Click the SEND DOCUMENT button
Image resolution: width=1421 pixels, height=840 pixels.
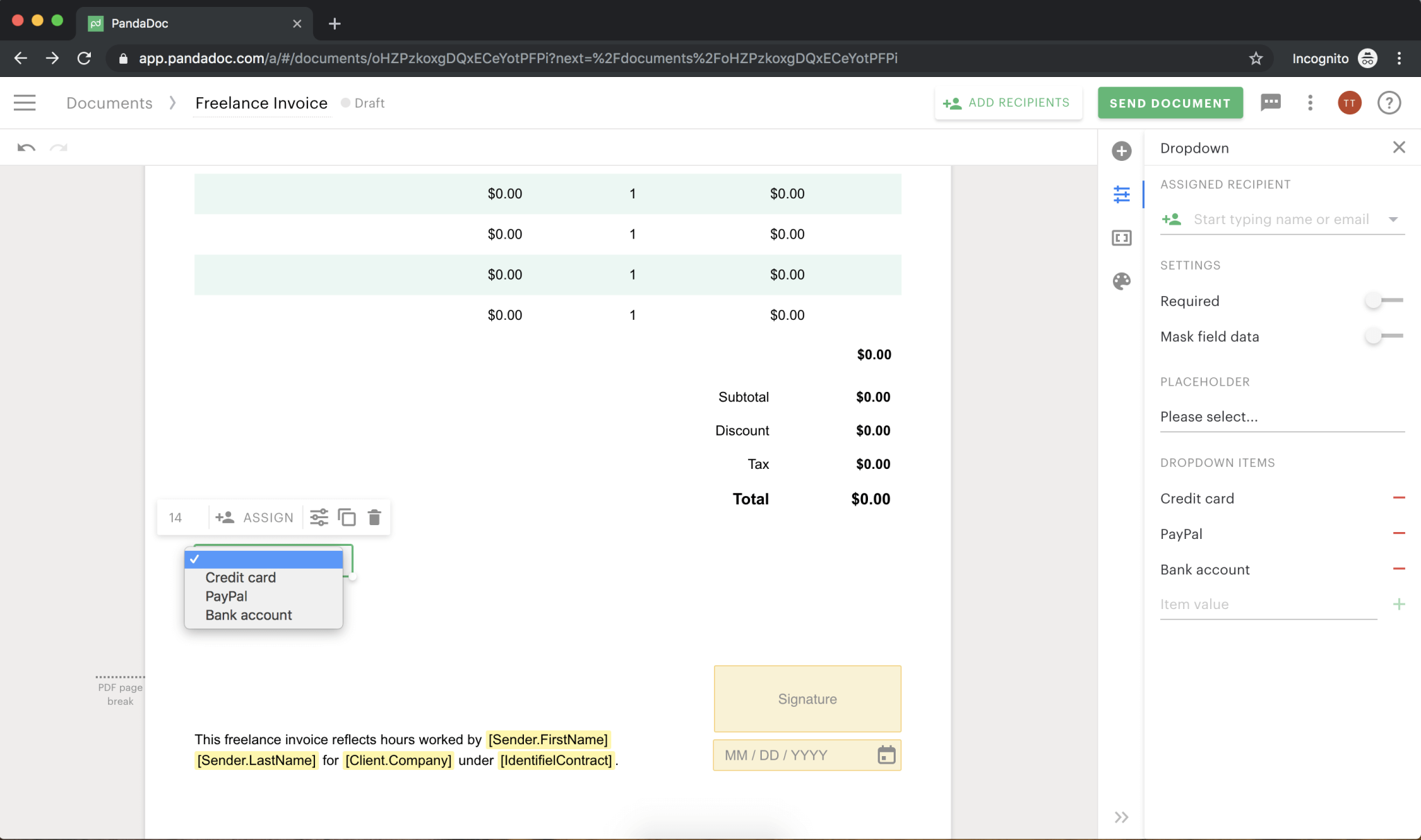click(1170, 103)
